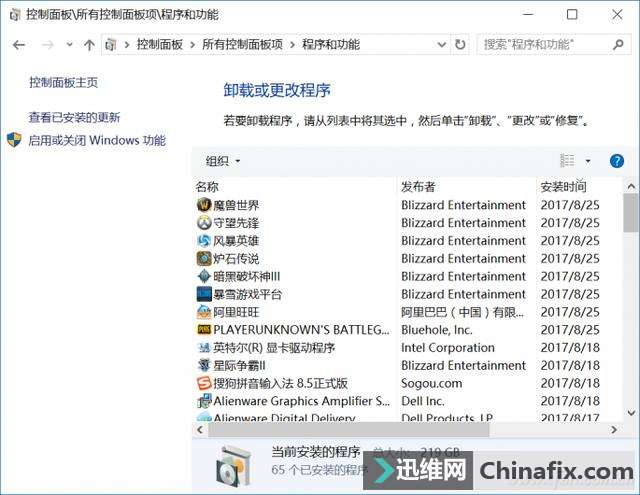This screenshot has width=640, height=495.
Task: Click 程序和功能 breadcrumb
Action: [x=331, y=44]
